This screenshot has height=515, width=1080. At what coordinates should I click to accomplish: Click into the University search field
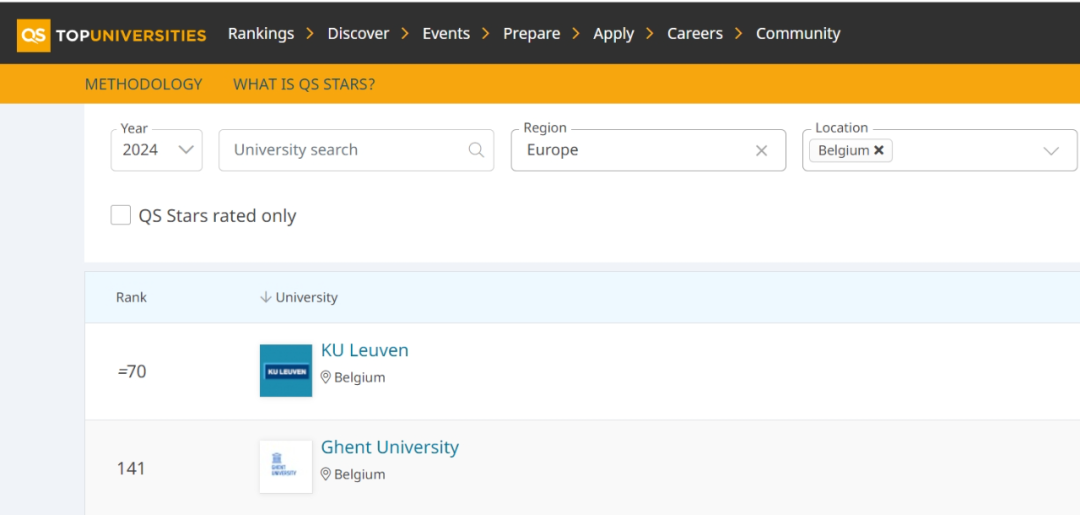356,150
